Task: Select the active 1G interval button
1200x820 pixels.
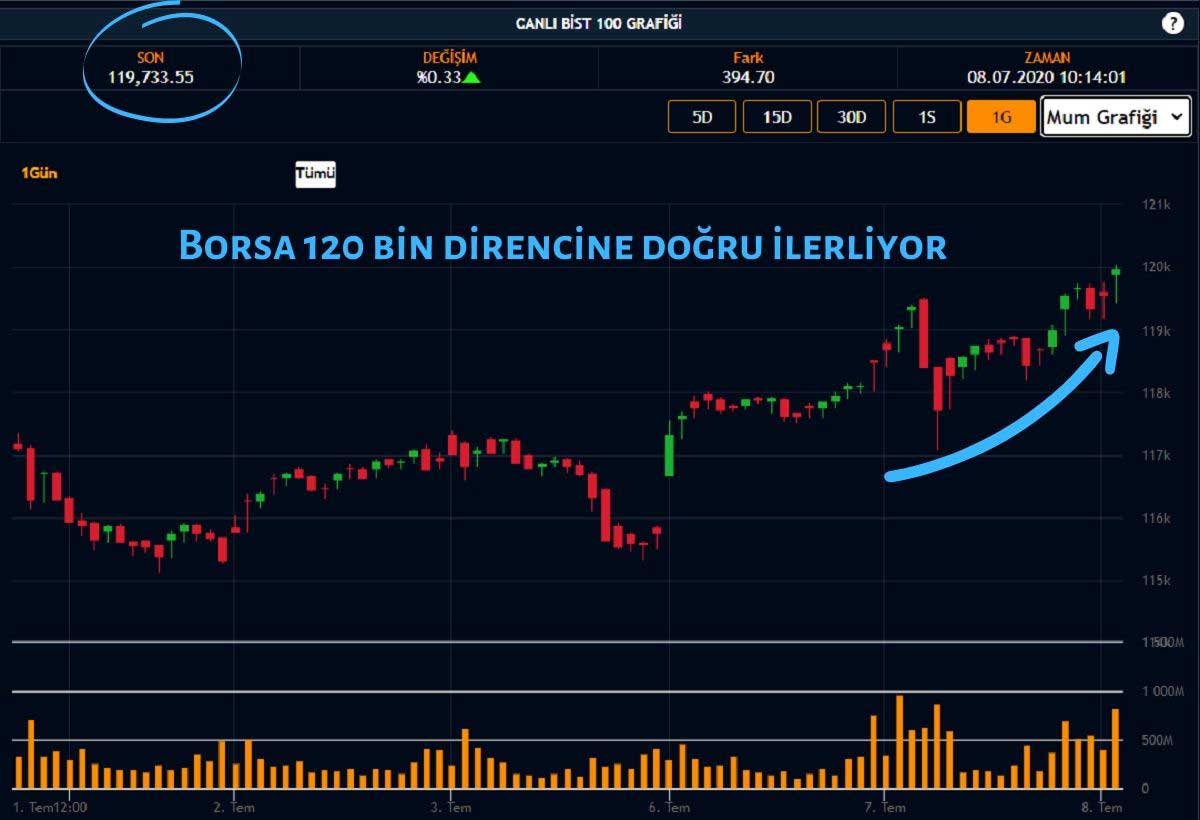Action: 1001,117
